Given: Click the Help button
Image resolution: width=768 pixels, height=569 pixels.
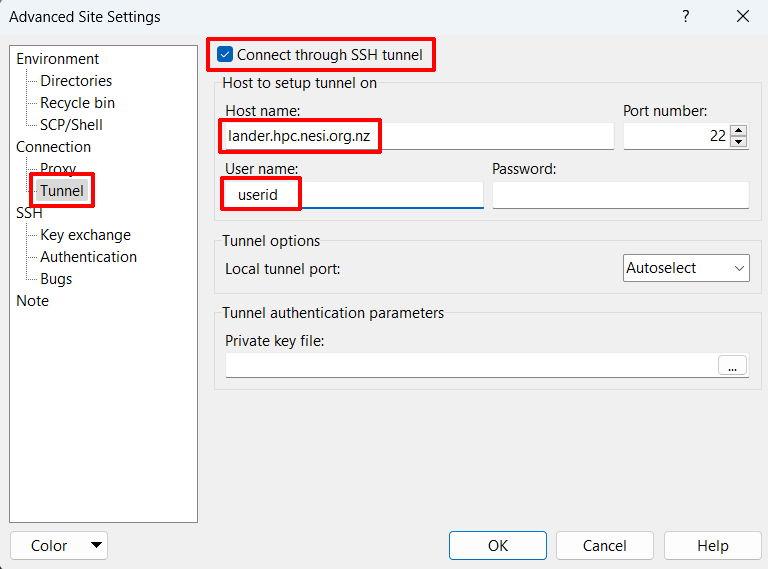Looking at the screenshot, I should click(x=712, y=546).
